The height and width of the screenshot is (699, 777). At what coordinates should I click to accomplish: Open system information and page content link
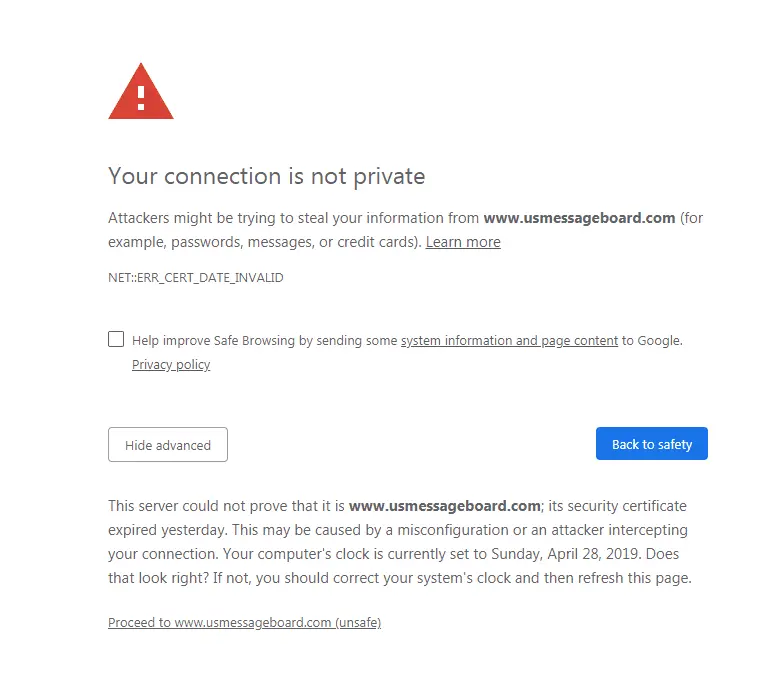pyautogui.click(x=509, y=341)
